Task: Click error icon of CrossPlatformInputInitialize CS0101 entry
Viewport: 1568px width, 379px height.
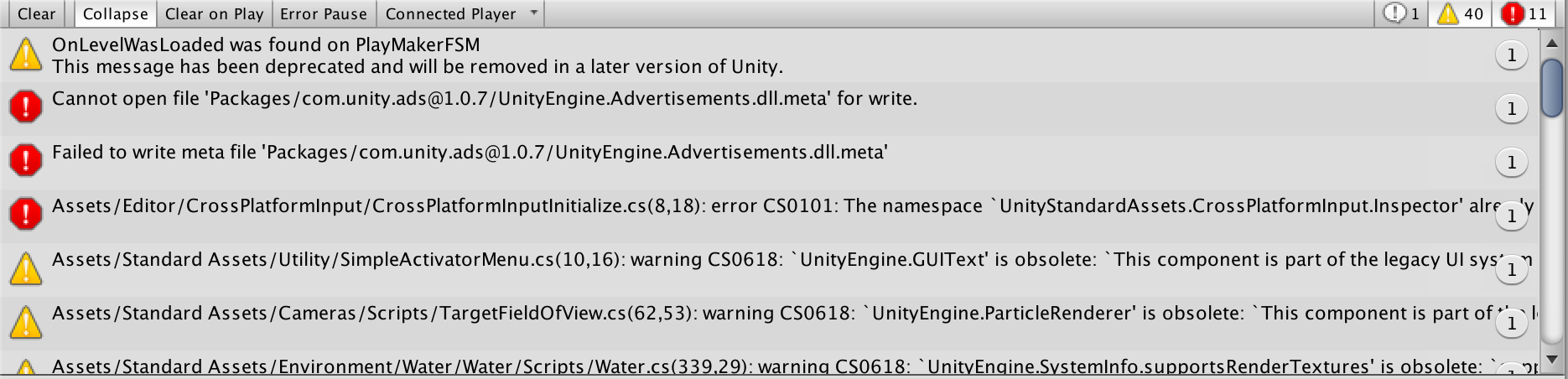Action: 26,215
